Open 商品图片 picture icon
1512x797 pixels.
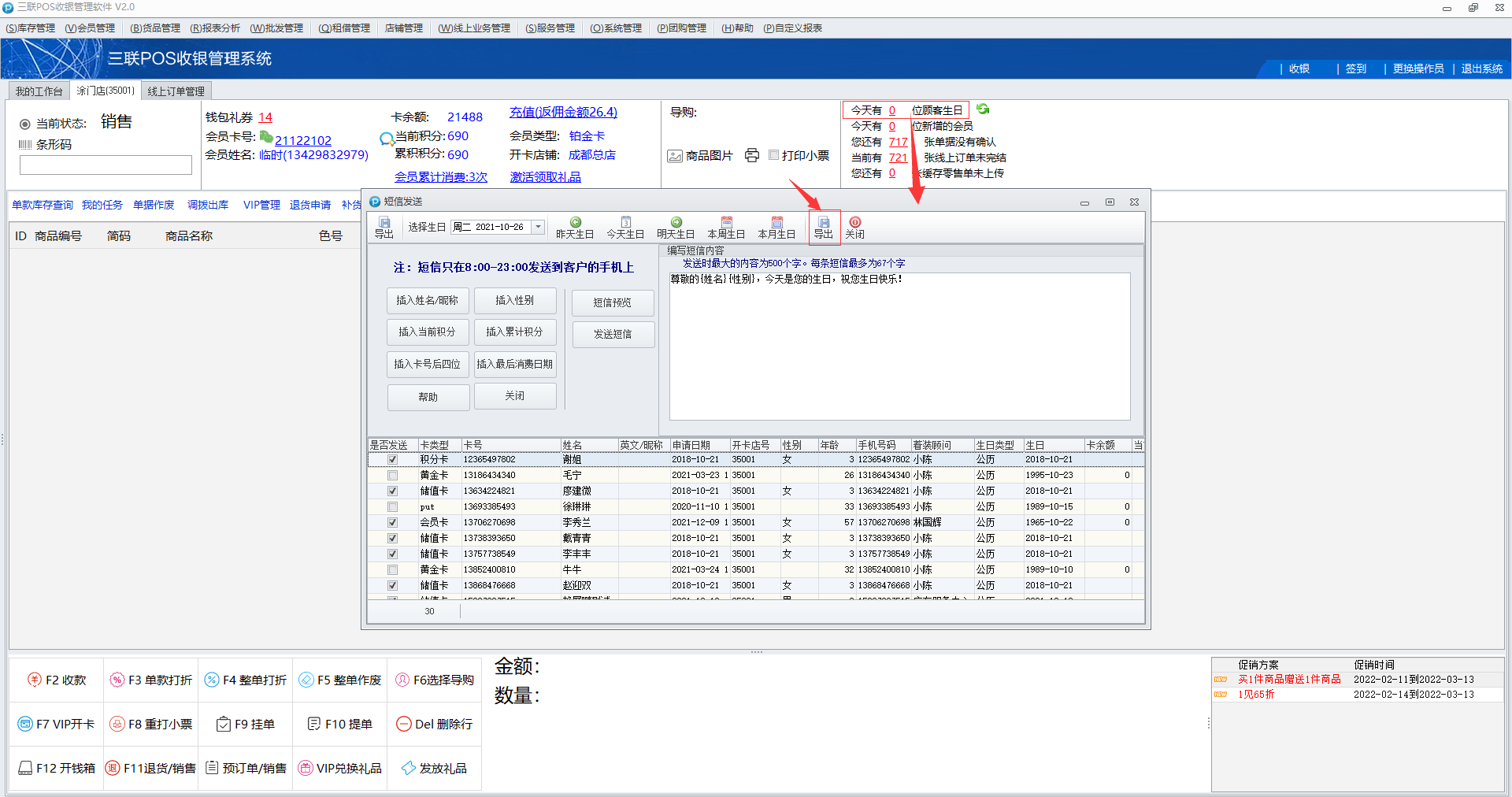[x=675, y=156]
